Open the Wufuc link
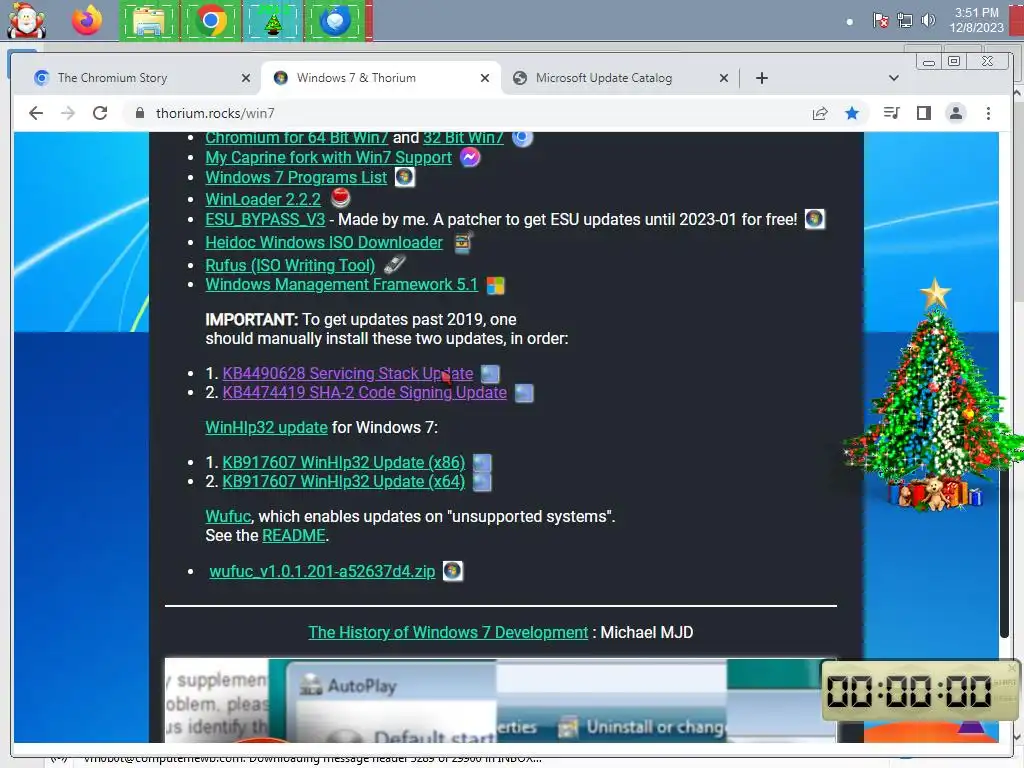The image size is (1024, 768). (228, 516)
